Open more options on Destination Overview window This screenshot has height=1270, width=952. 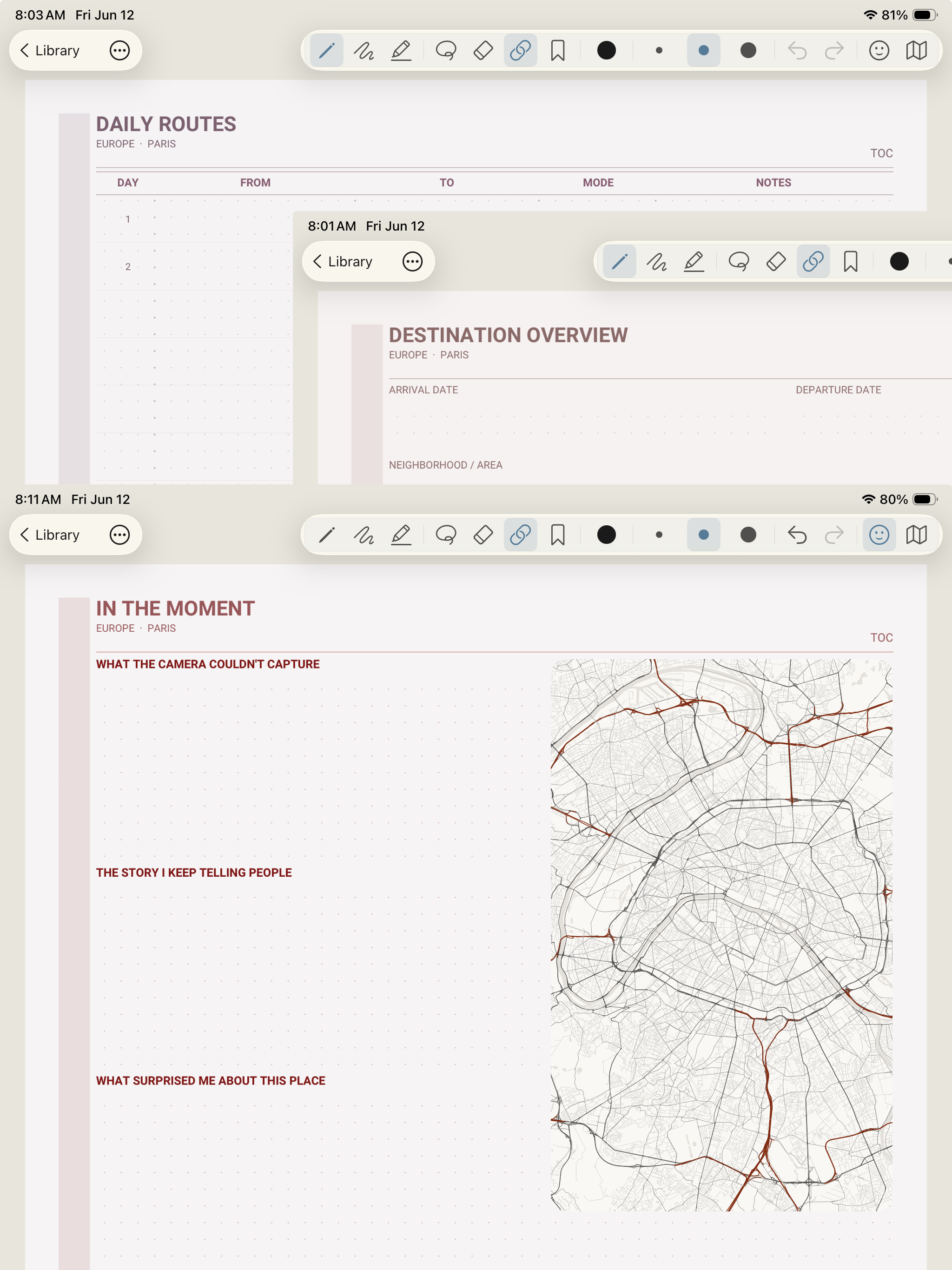412,262
